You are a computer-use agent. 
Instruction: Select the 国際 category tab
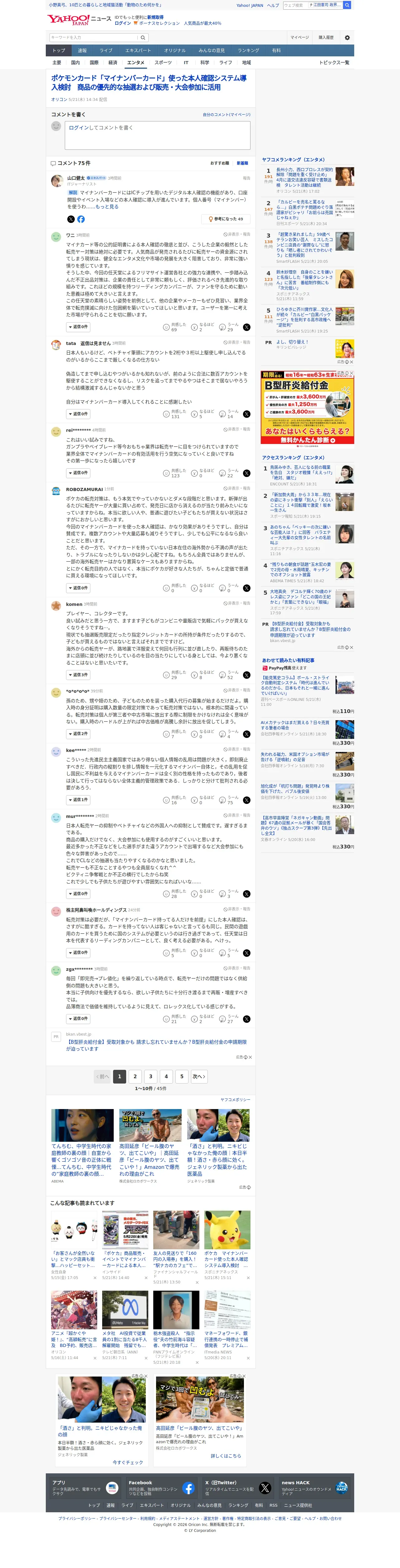(94, 63)
